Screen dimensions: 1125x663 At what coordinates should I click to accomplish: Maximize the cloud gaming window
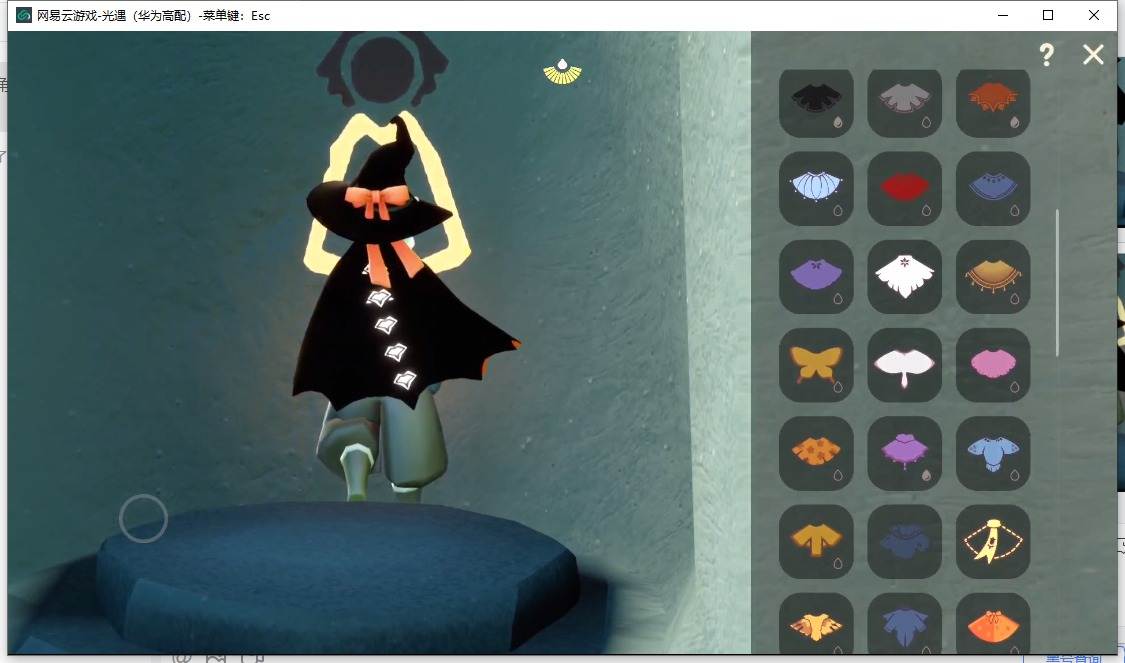(x=1048, y=15)
